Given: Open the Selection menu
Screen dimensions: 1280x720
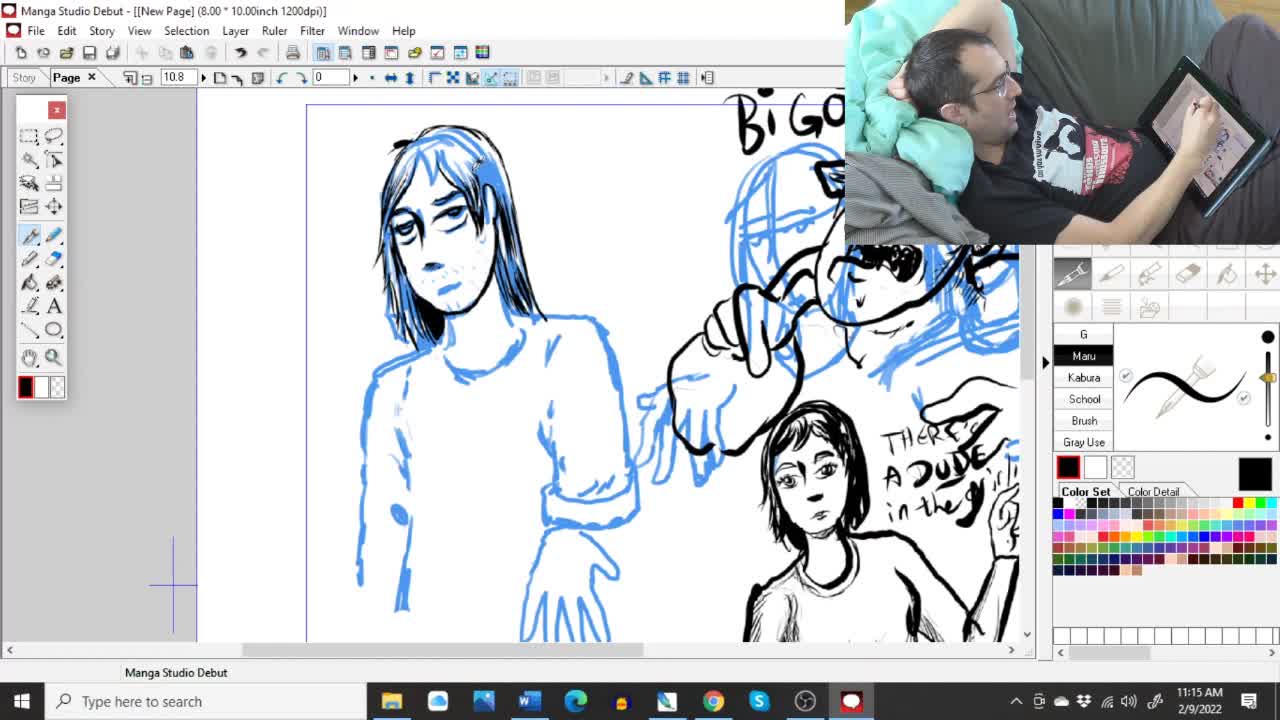Looking at the screenshot, I should click(186, 31).
